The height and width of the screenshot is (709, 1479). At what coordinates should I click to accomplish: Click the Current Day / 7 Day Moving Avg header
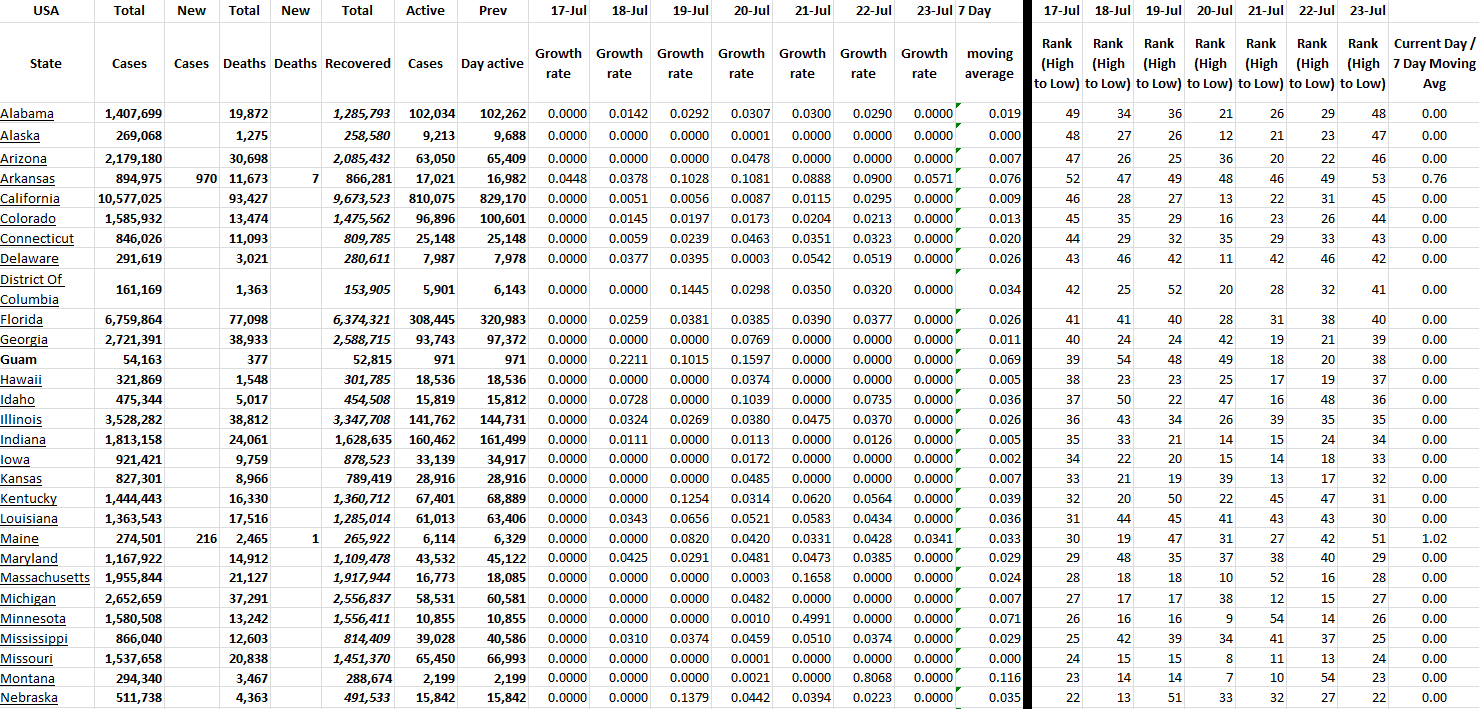(x=1433, y=63)
